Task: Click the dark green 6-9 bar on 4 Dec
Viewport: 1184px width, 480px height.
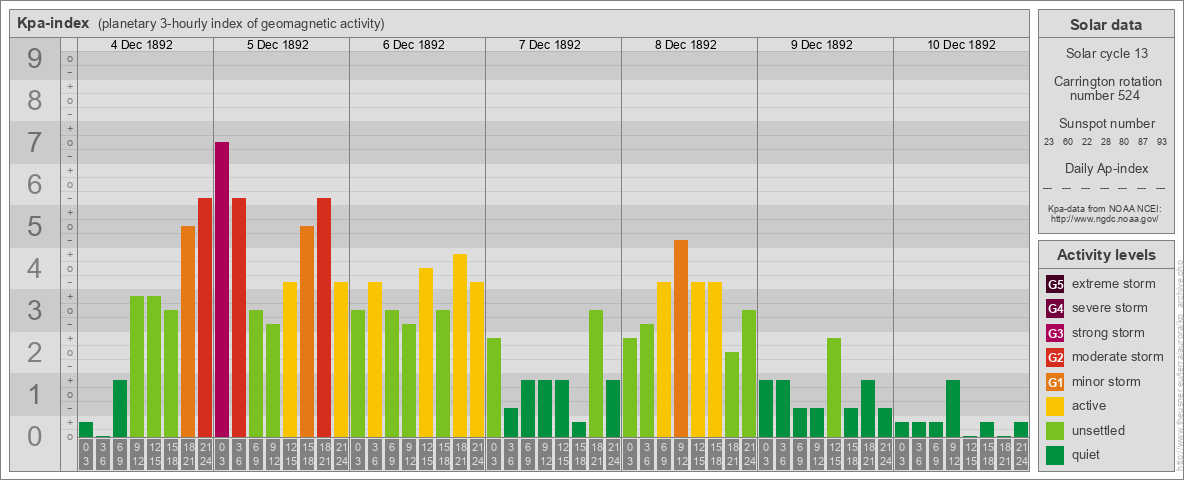Action: click(120, 408)
